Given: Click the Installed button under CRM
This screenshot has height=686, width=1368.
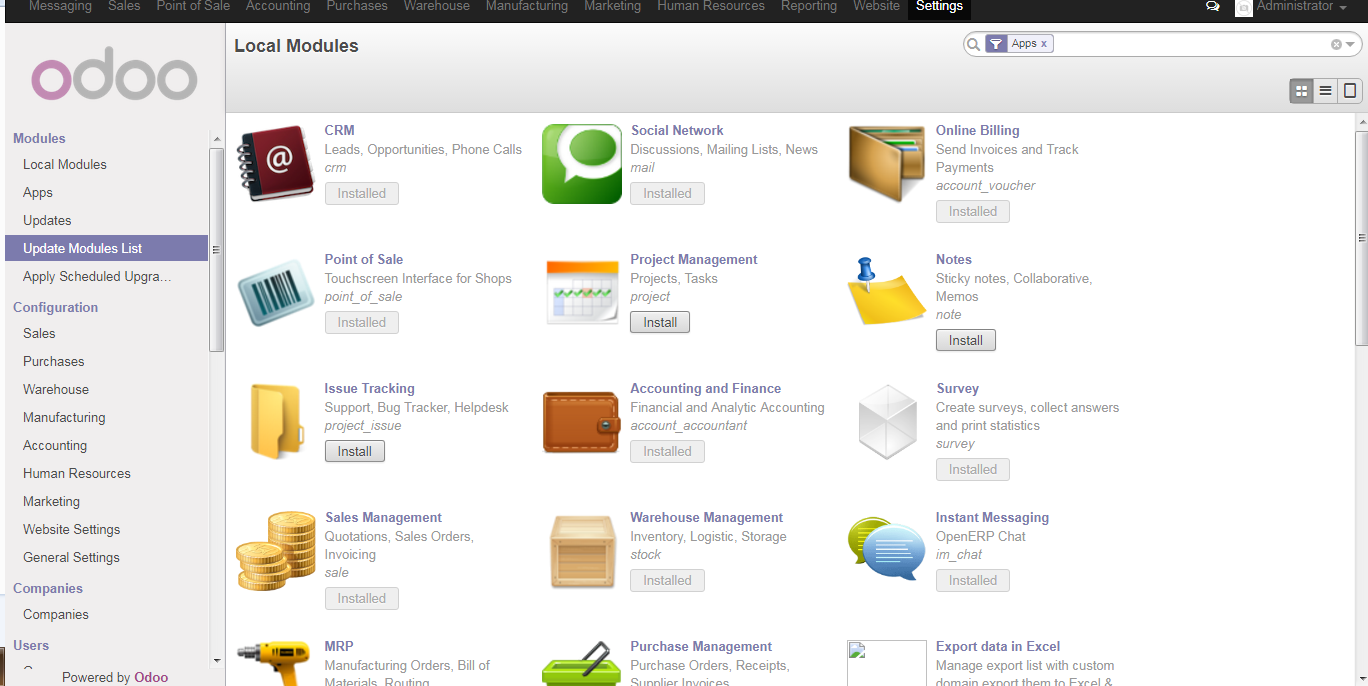Looking at the screenshot, I should click(362, 193).
